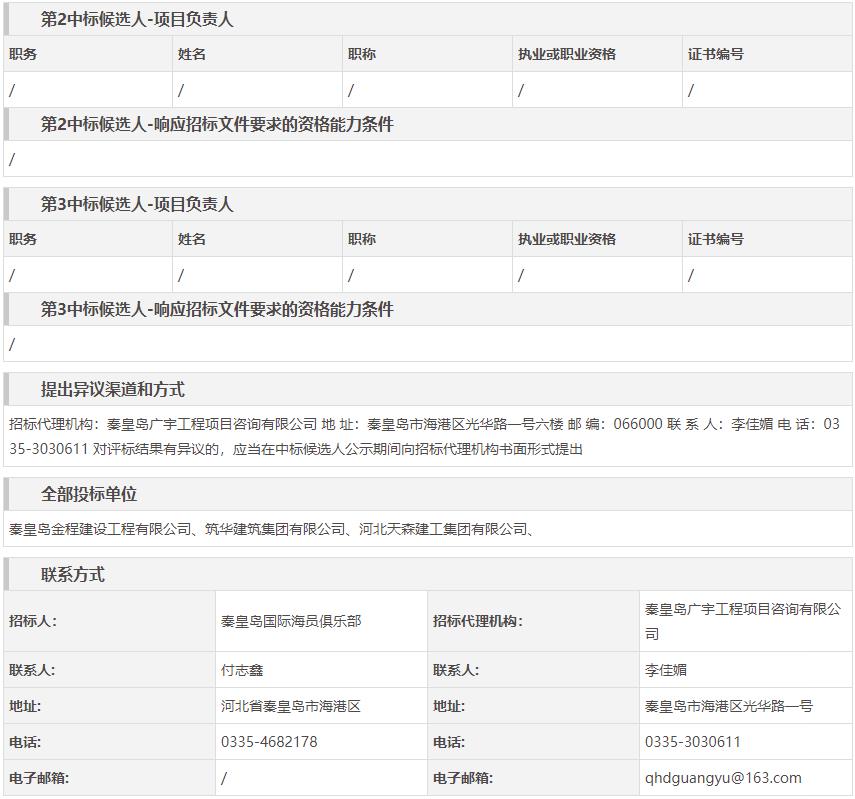
Task: Click the 秦皇岛市海港区光华路一号 address cell
Action: 729,706
